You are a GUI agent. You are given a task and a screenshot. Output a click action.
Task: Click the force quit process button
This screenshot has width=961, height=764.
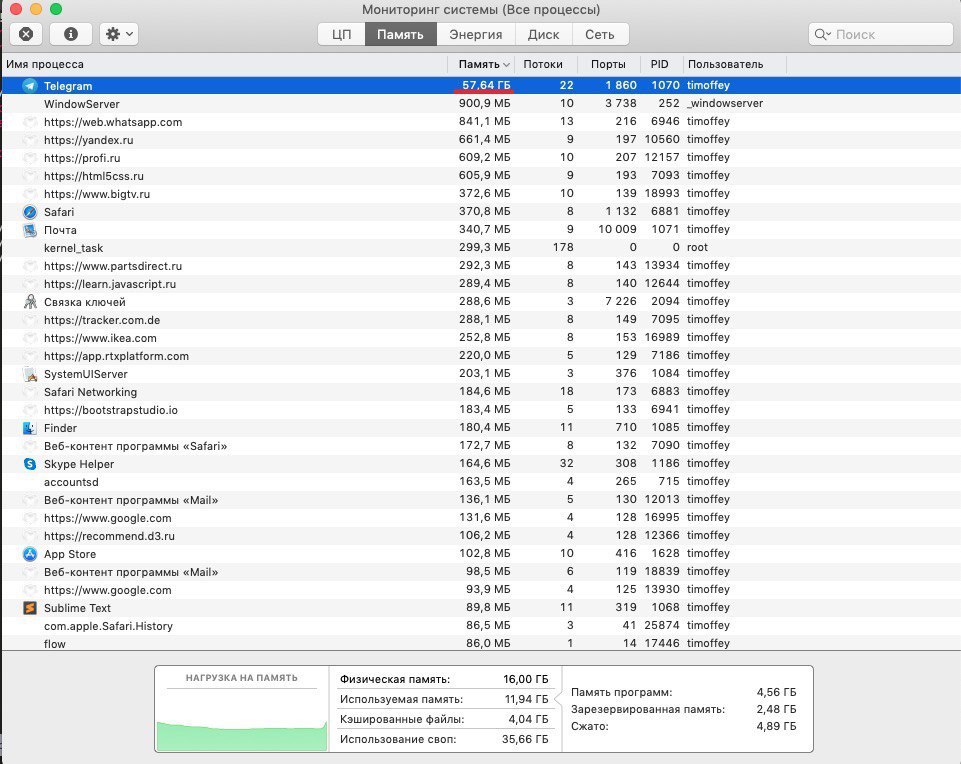pos(26,34)
